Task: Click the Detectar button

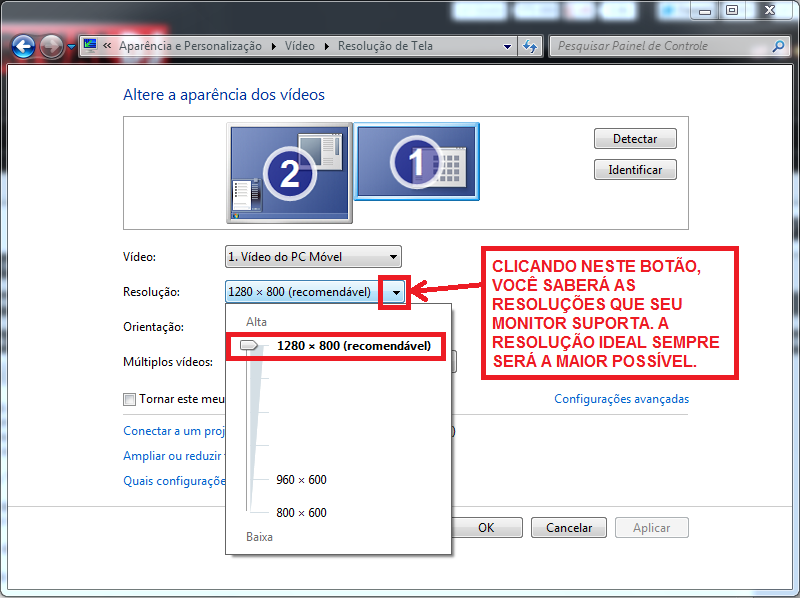Action: point(635,139)
